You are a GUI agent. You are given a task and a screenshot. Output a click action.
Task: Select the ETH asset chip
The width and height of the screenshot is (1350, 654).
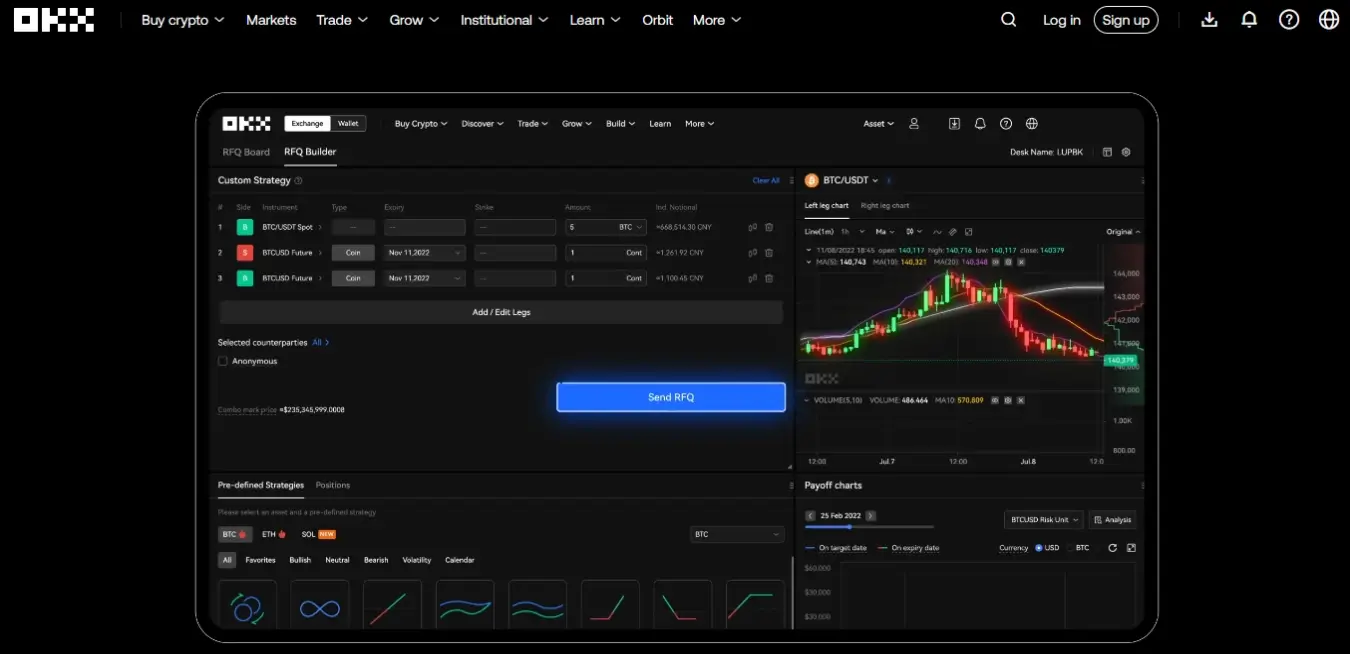click(274, 535)
